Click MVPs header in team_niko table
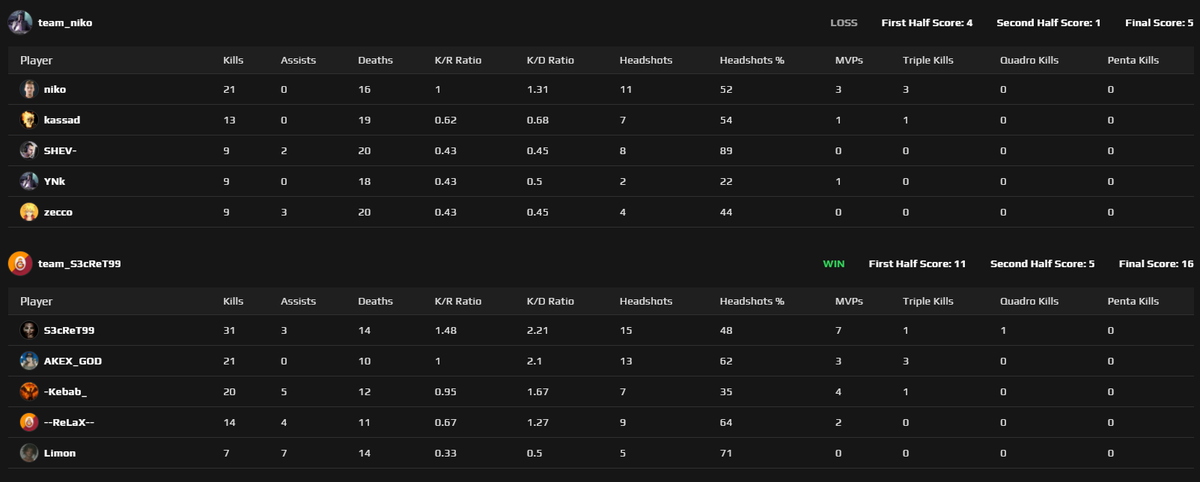1200x482 pixels. coord(849,60)
